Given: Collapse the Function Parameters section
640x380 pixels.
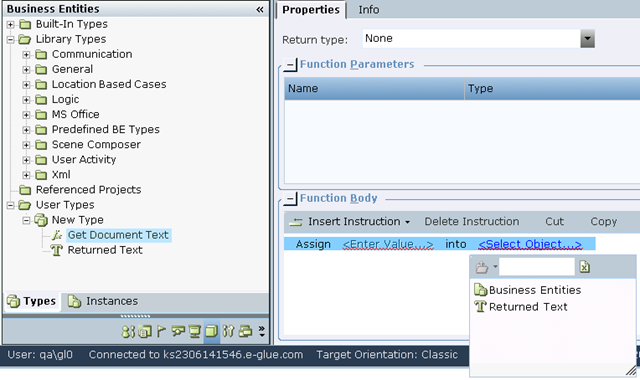Looking at the screenshot, I should [290, 64].
